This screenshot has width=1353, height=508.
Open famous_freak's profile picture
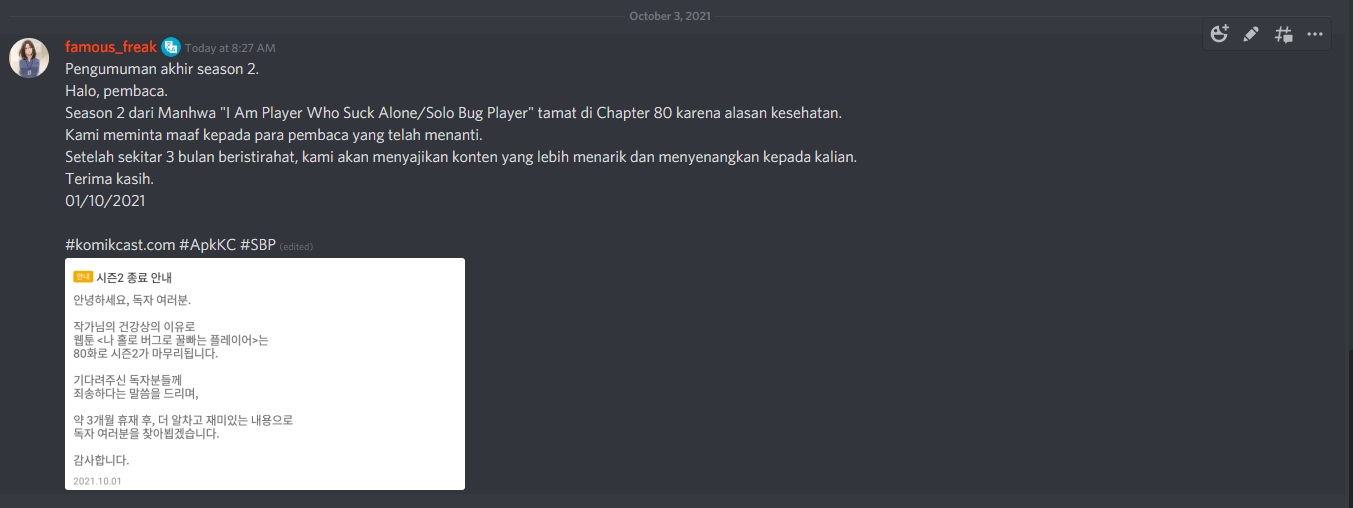point(29,58)
